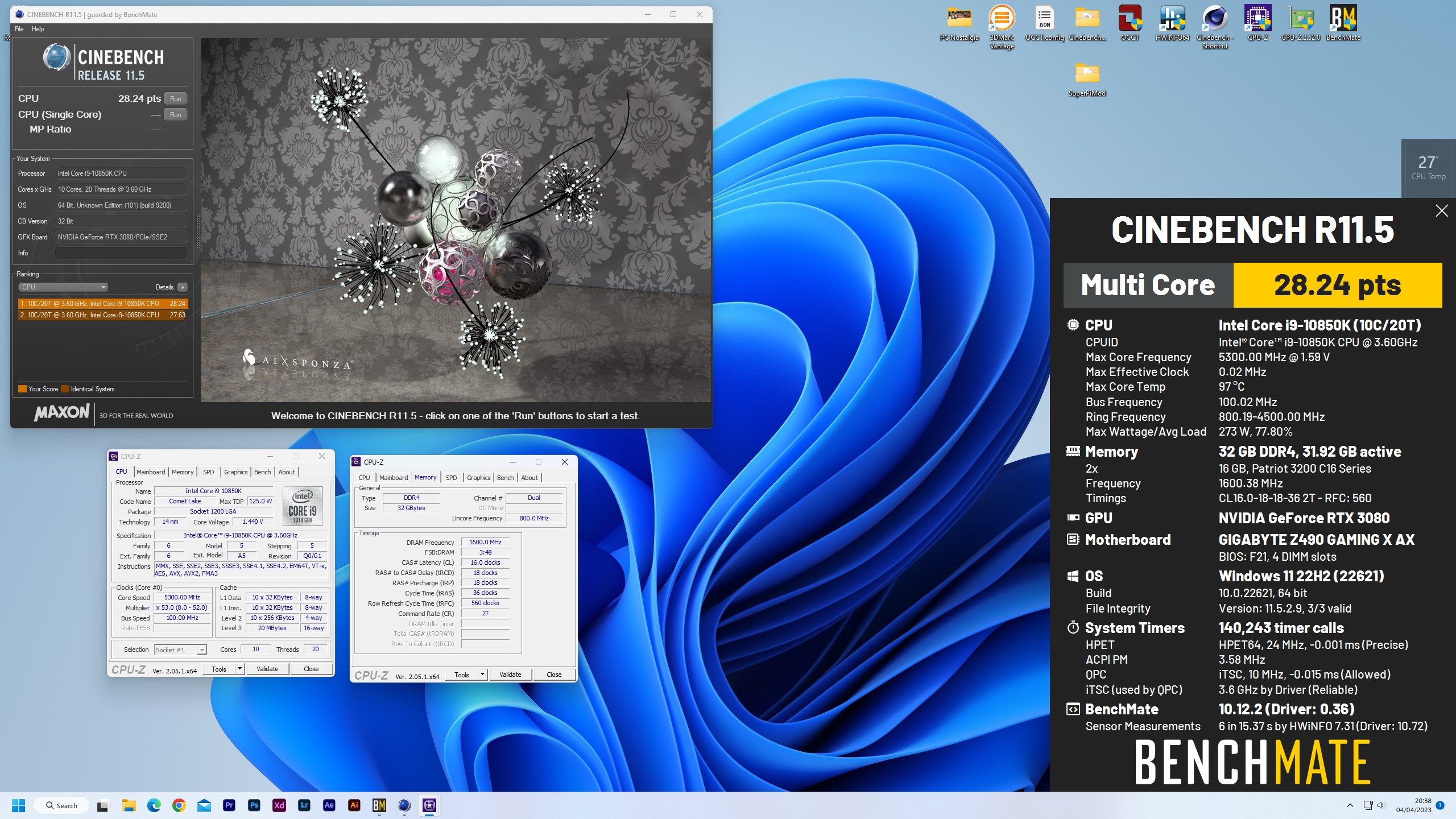Open the PC Nostalgia desktop icon

click(x=959, y=23)
